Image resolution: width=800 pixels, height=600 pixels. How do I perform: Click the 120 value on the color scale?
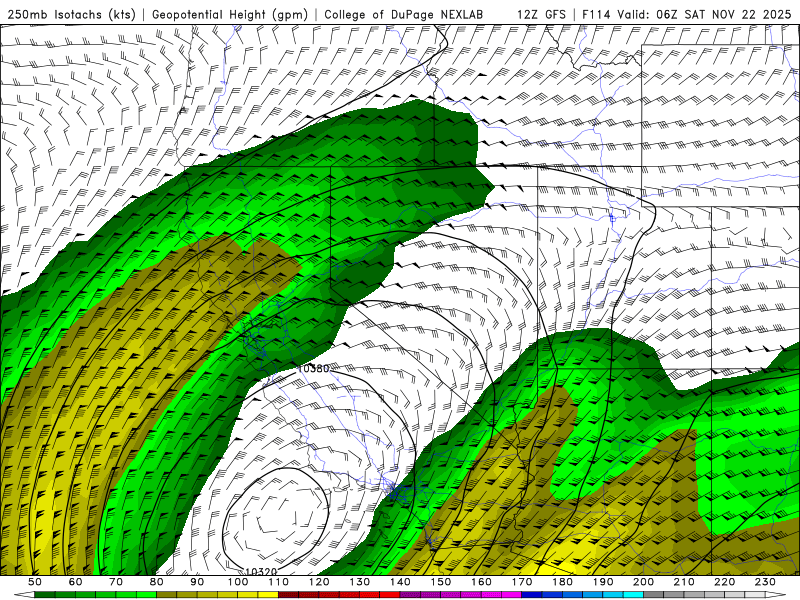pyautogui.click(x=319, y=582)
